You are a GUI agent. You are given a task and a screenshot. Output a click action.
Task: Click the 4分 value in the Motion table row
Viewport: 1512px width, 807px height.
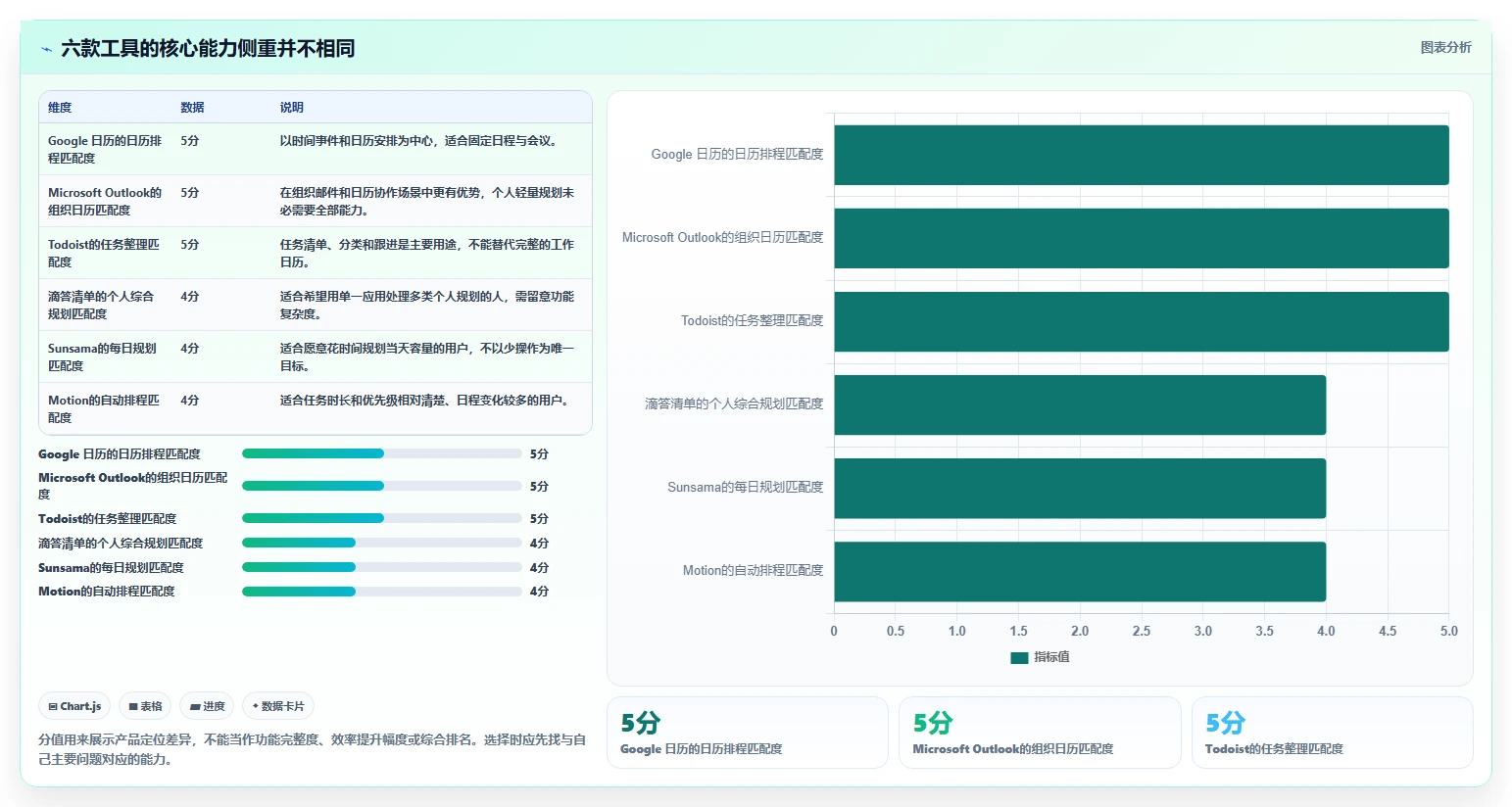[190, 401]
